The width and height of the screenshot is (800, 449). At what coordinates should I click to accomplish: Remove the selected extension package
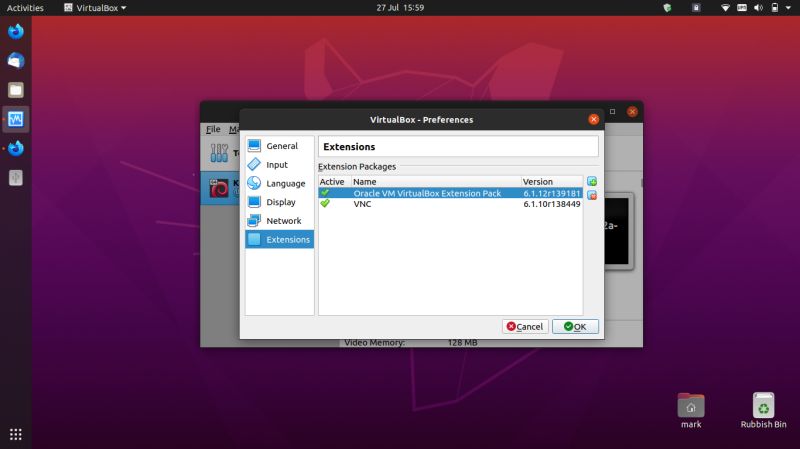coord(592,195)
